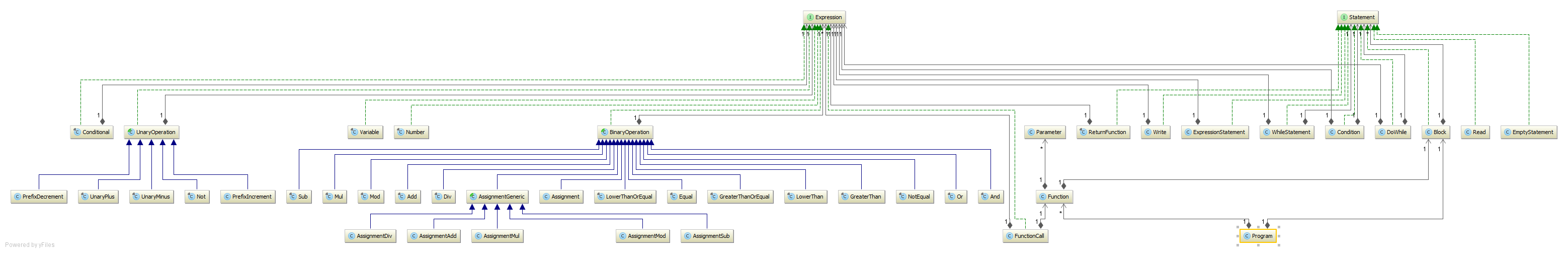
Task: Click the AssignmentAdd class node
Action: [x=434, y=236]
